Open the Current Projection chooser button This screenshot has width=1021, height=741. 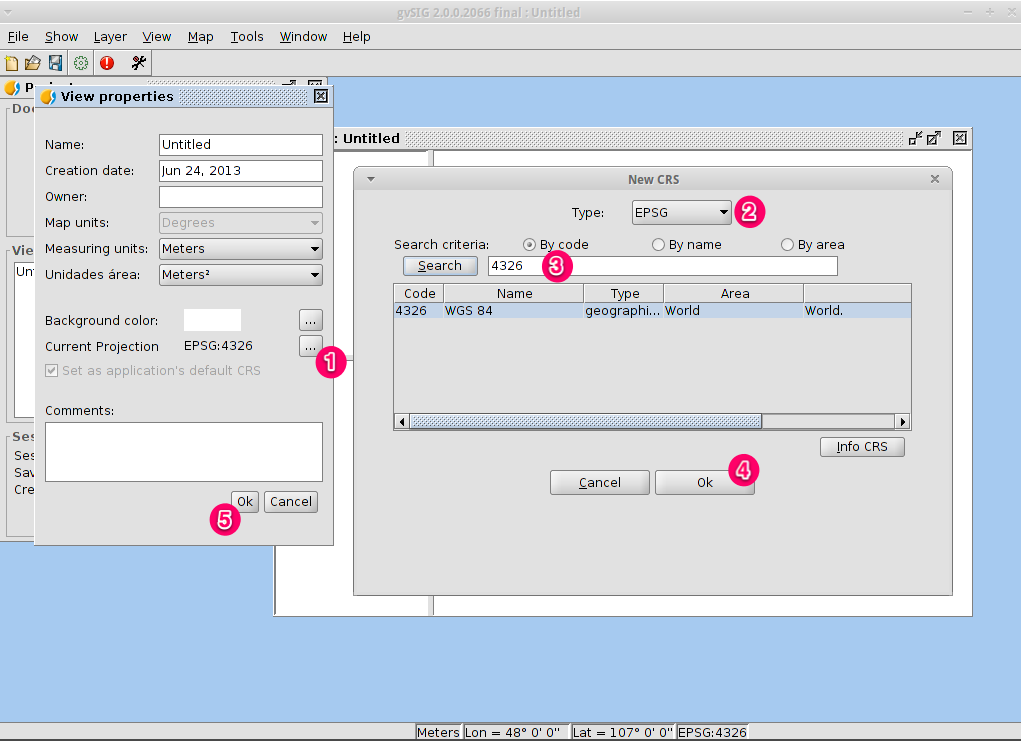coord(311,346)
